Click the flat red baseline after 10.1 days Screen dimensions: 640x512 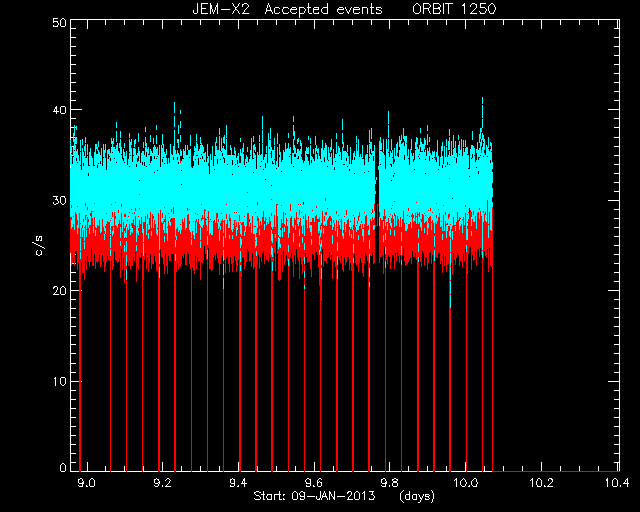pos(556,472)
